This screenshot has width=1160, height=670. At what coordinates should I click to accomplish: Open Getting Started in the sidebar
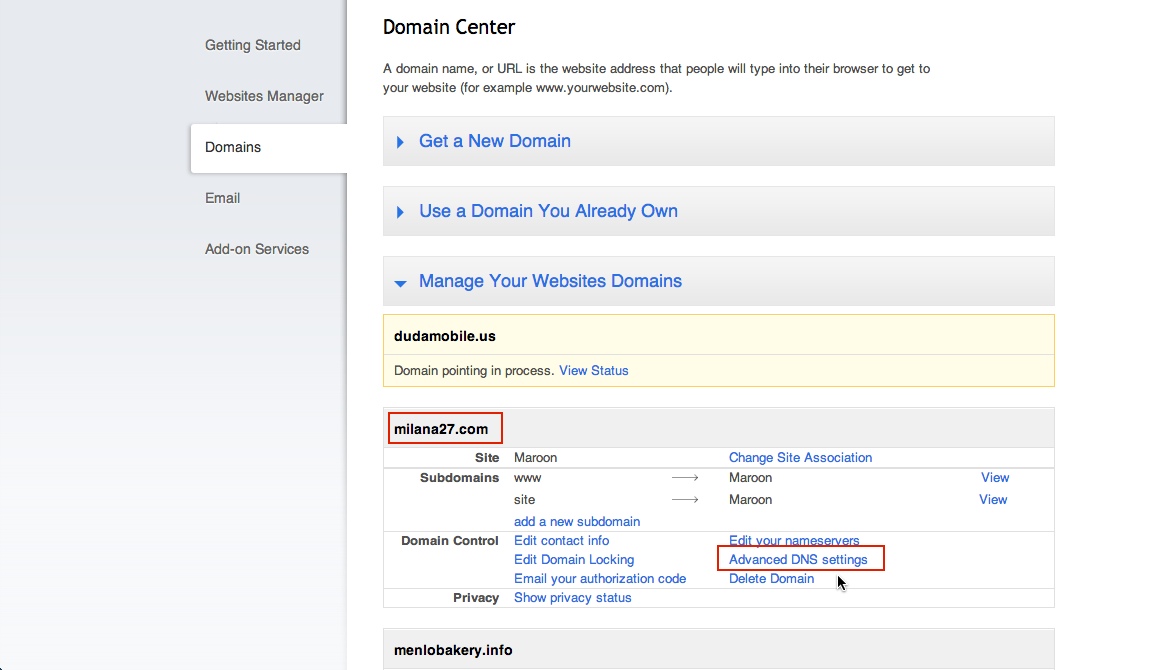pyautogui.click(x=252, y=45)
